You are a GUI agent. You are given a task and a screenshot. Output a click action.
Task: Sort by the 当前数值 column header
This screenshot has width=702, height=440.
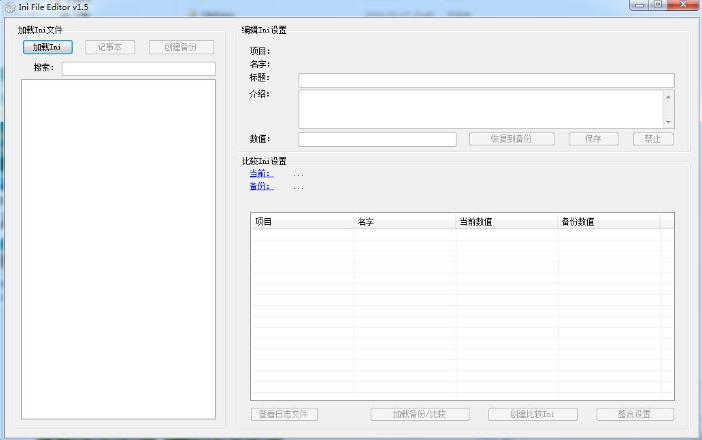pos(507,222)
